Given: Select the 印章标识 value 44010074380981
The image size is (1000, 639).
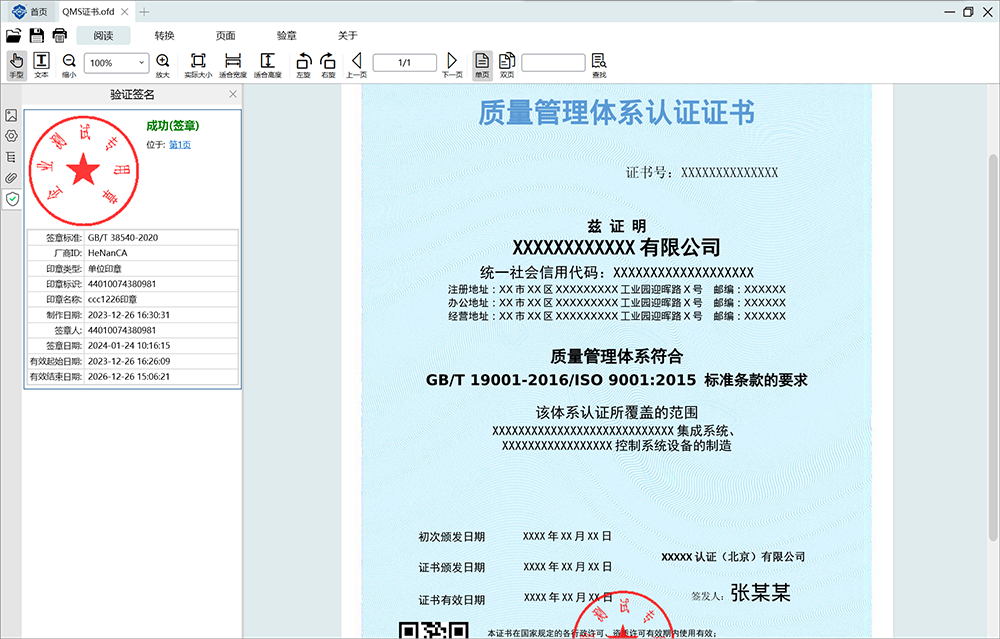Looking at the screenshot, I should click(122, 284).
